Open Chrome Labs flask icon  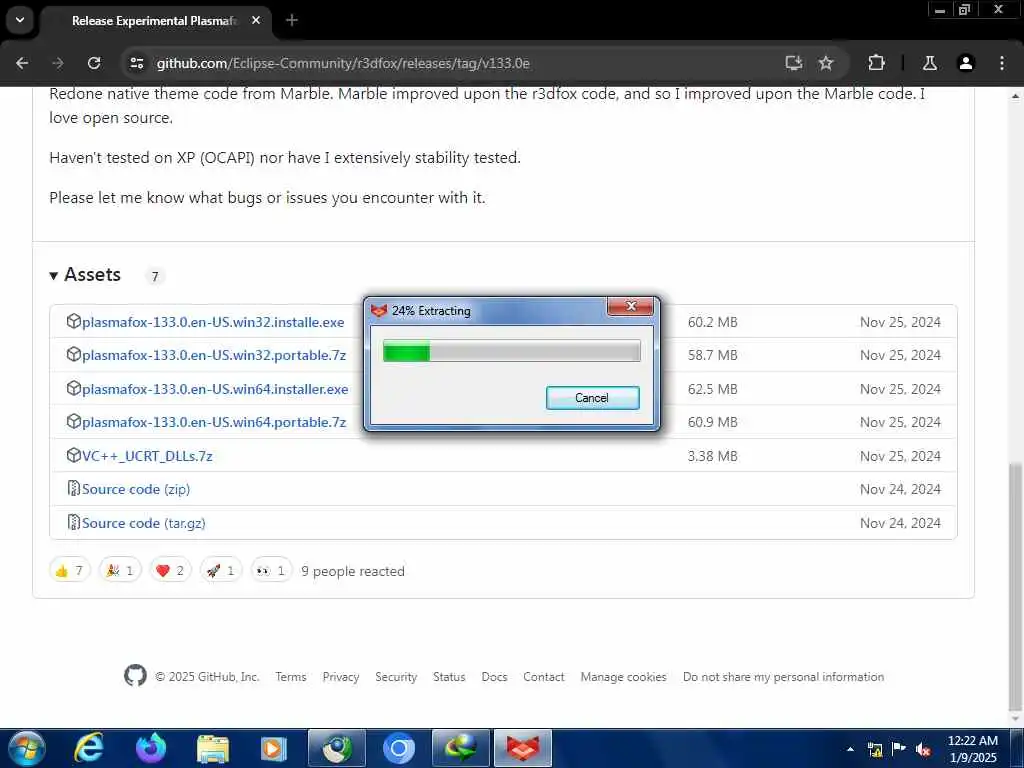[x=929, y=63]
